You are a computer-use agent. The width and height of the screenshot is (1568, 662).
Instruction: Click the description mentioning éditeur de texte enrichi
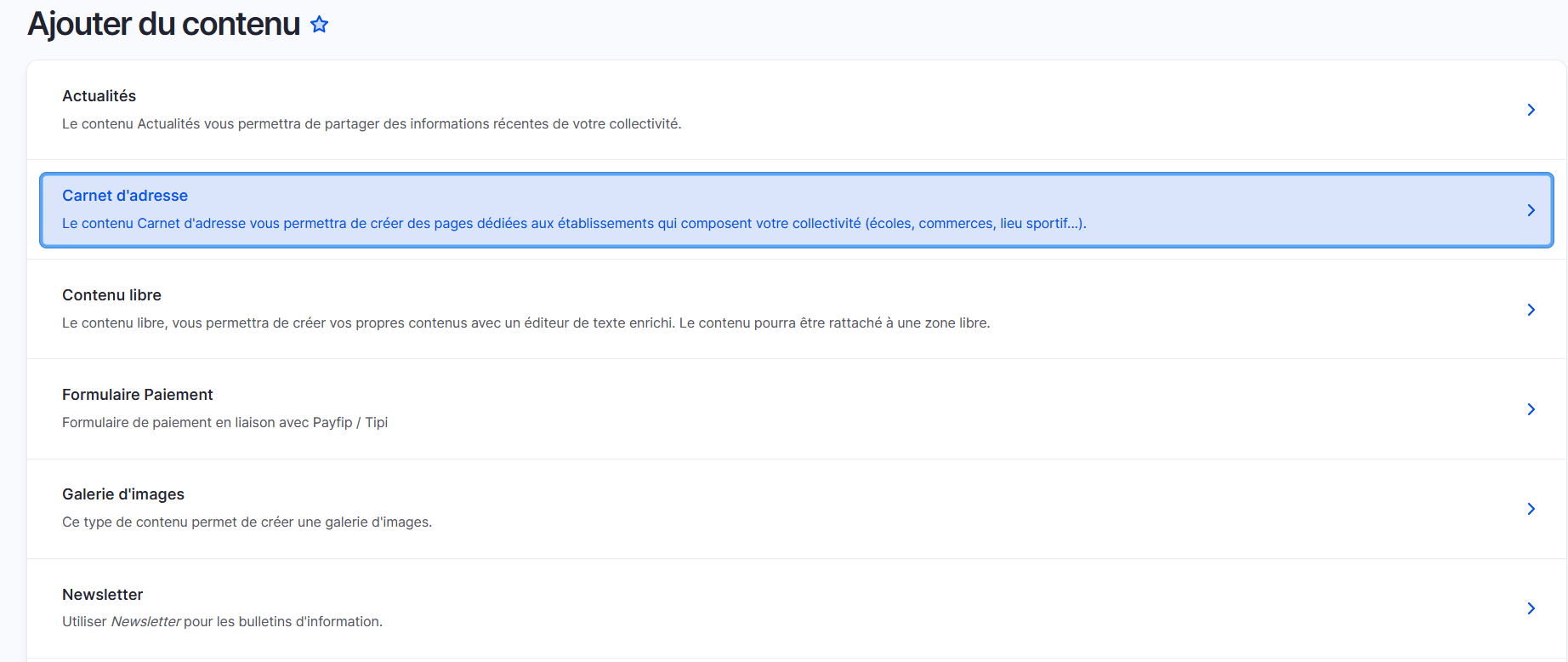pos(526,323)
